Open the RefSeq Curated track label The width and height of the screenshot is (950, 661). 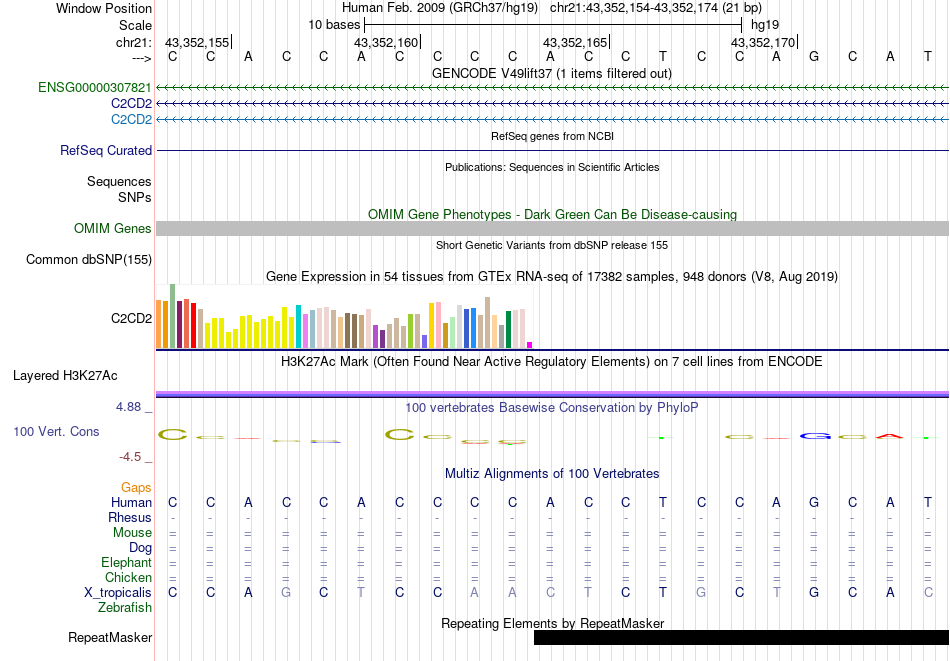coord(106,150)
